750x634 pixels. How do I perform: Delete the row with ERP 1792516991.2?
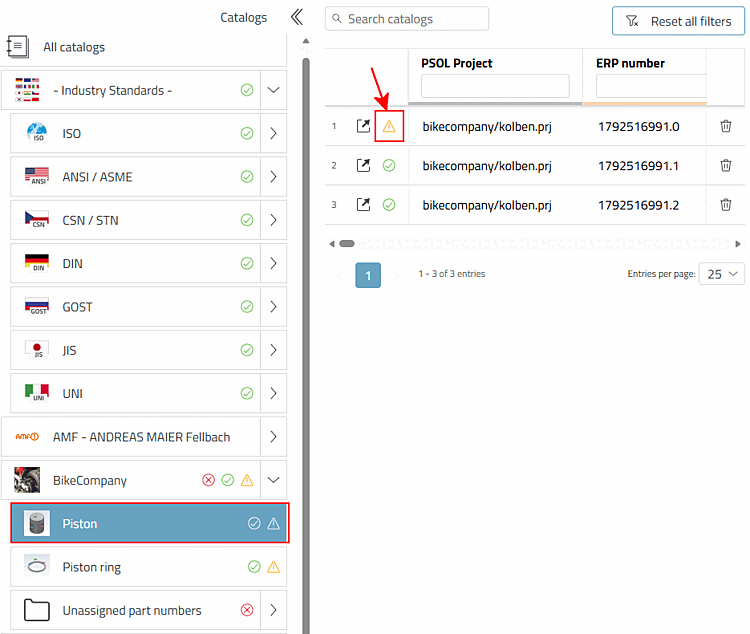pos(726,205)
